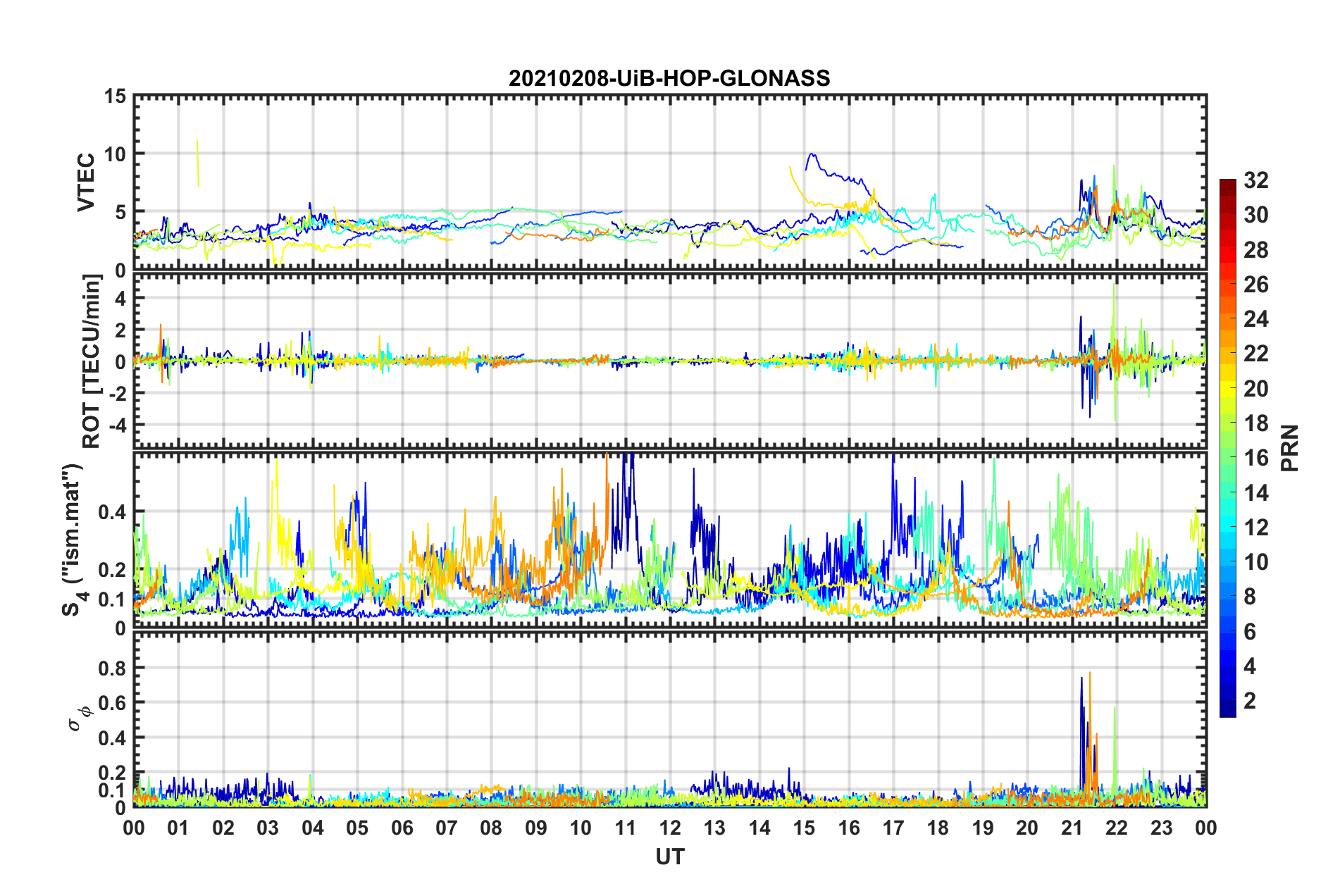Screen dimensions: 1340x896
Task: Click x-axis hour label 23
Action: click(1162, 828)
